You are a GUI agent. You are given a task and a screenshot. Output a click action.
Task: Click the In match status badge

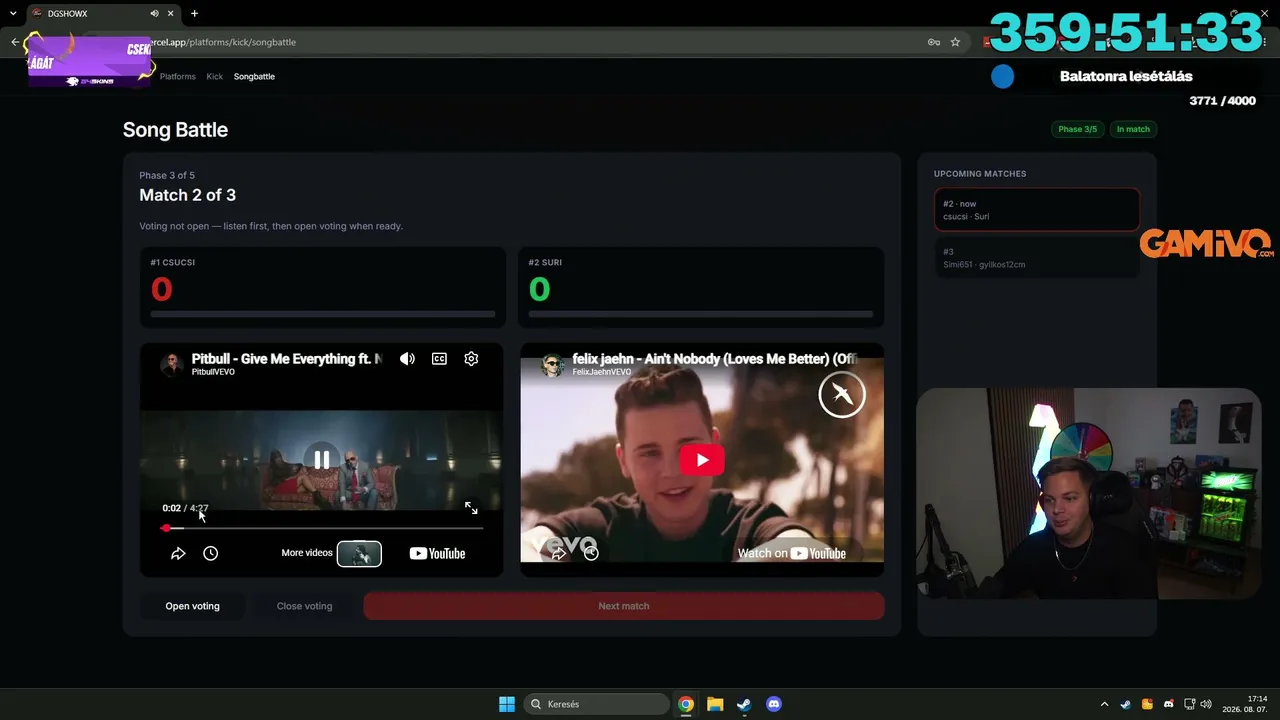tap(1133, 129)
